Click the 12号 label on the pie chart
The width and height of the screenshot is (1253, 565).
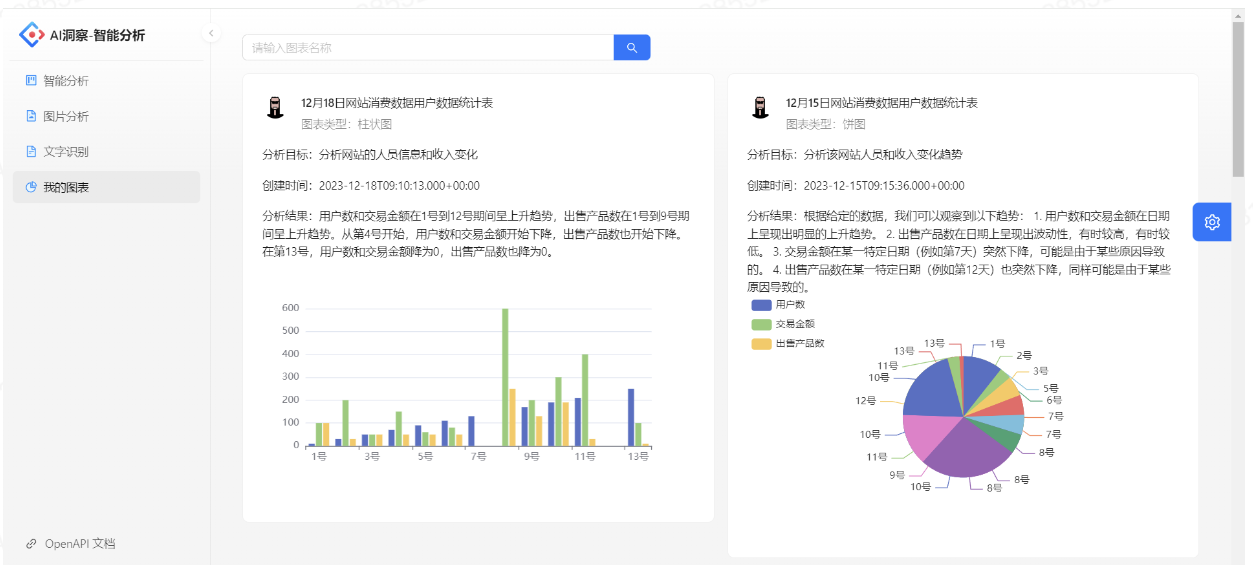pyautogui.click(x=866, y=400)
